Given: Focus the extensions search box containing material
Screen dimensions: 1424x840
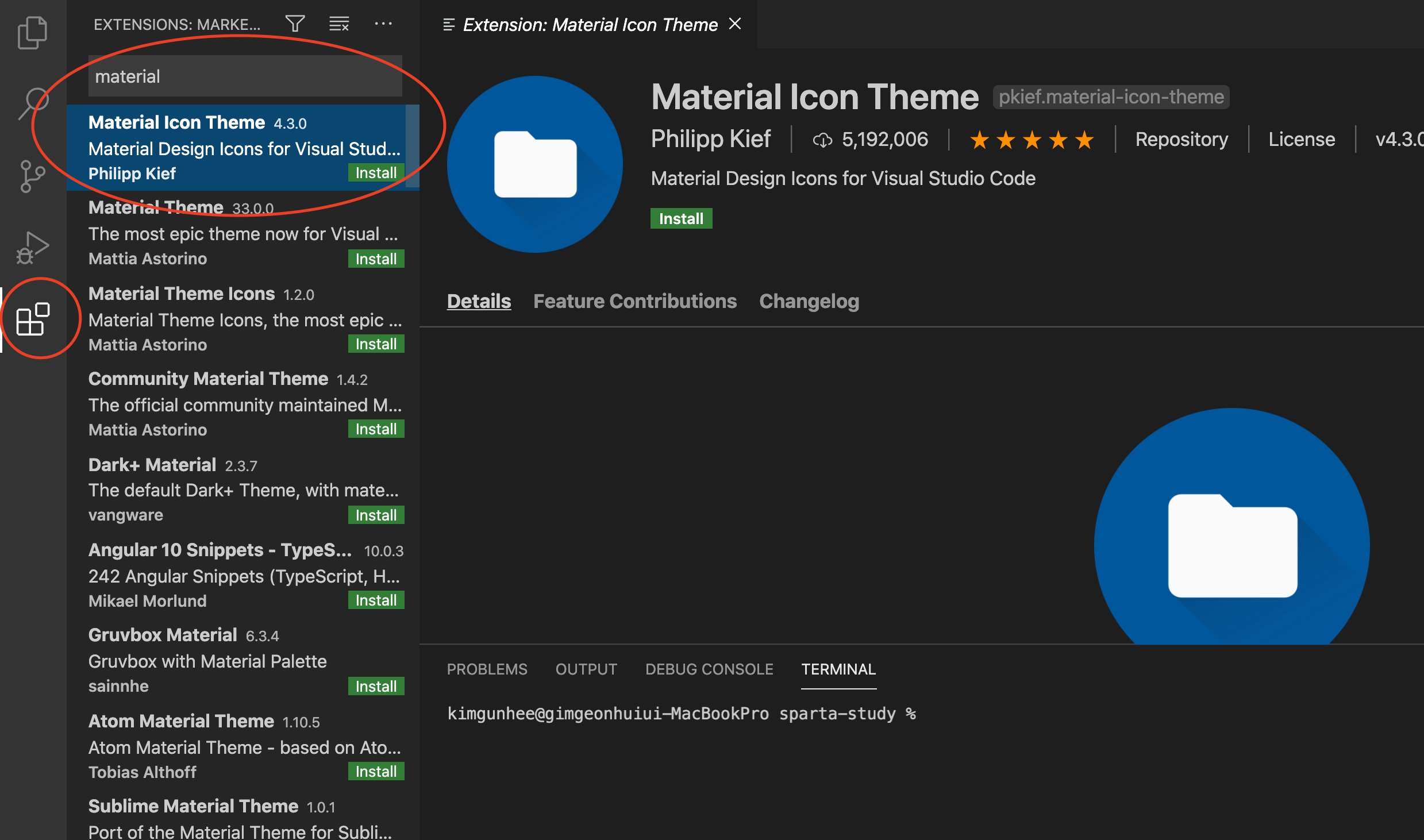Looking at the screenshot, I should (245, 76).
